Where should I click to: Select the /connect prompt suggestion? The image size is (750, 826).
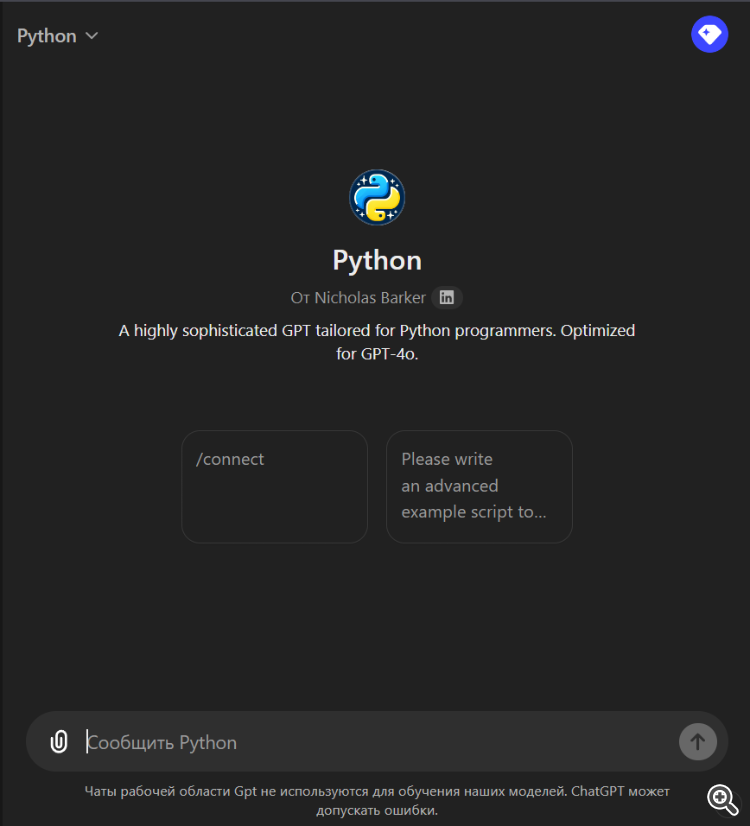pyautogui.click(x=274, y=487)
